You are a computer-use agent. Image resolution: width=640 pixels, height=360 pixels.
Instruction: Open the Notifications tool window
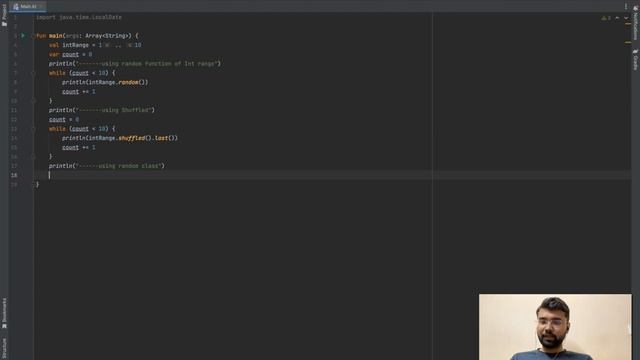tap(636, 23)
